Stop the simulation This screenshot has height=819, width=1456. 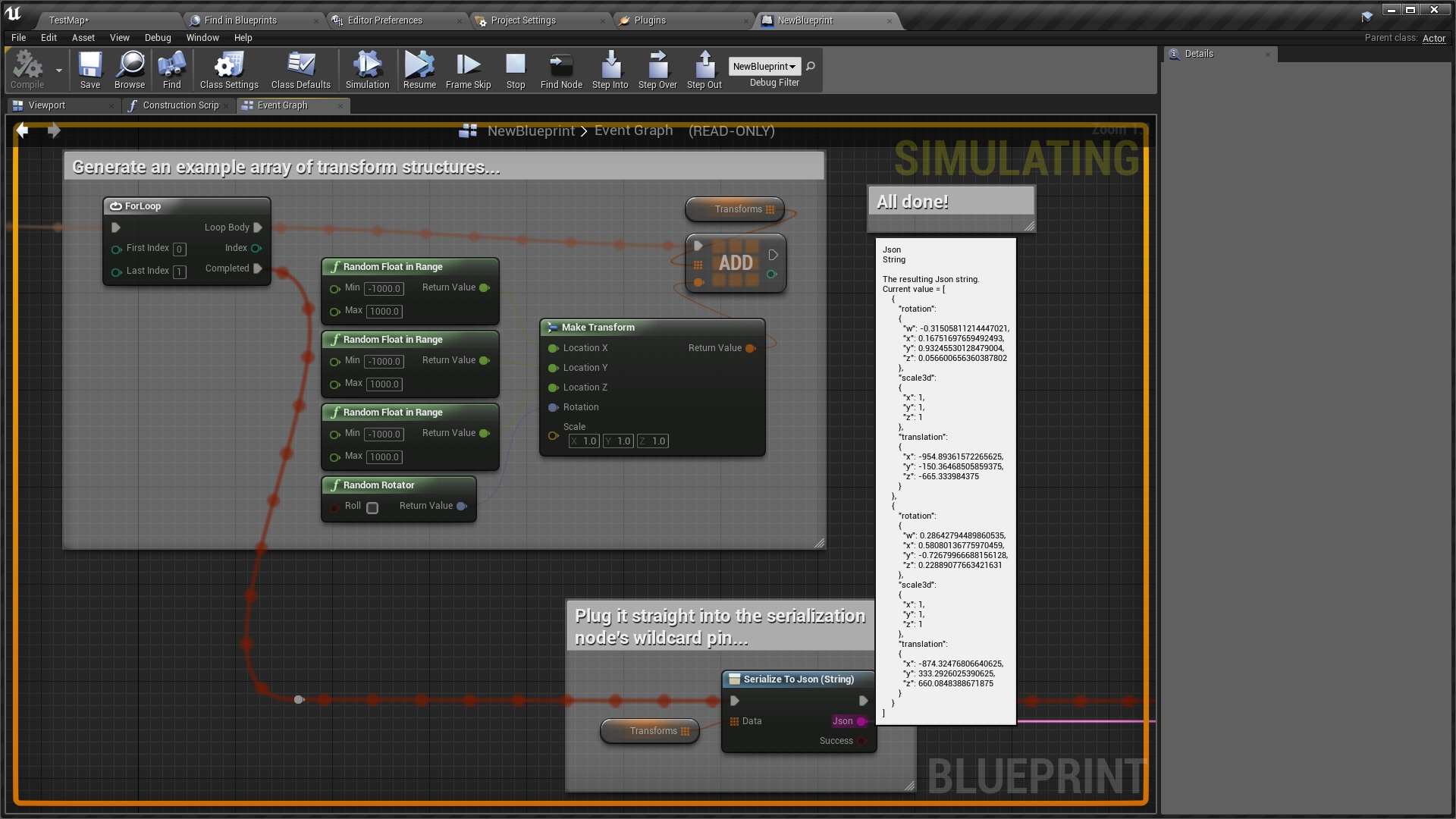coord(516,70)
